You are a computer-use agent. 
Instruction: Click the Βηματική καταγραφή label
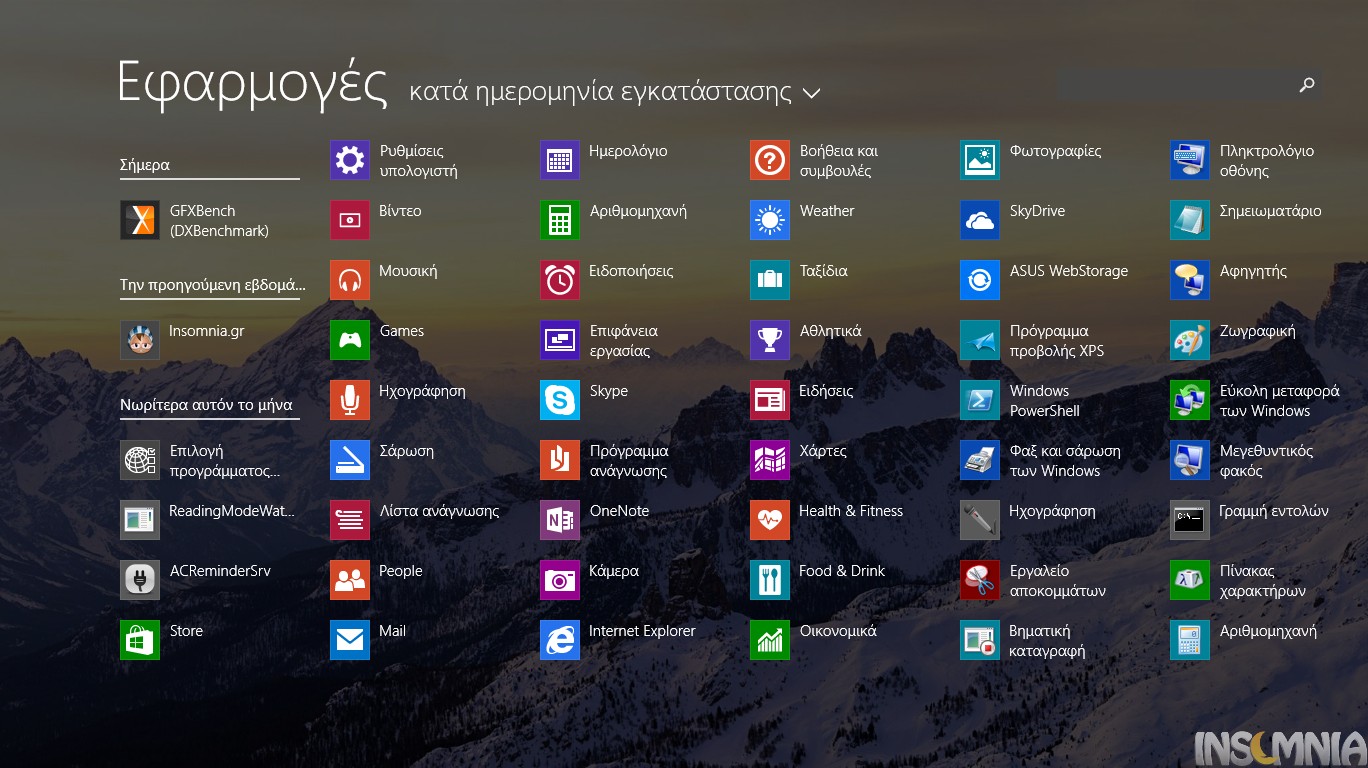1047,641
